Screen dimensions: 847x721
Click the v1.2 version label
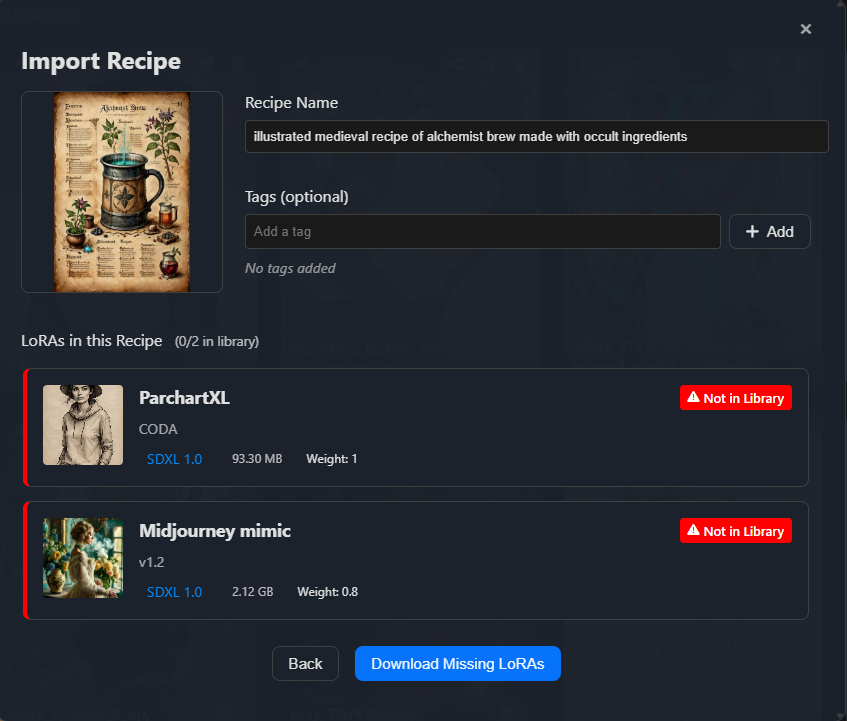[x=151, y=562]
